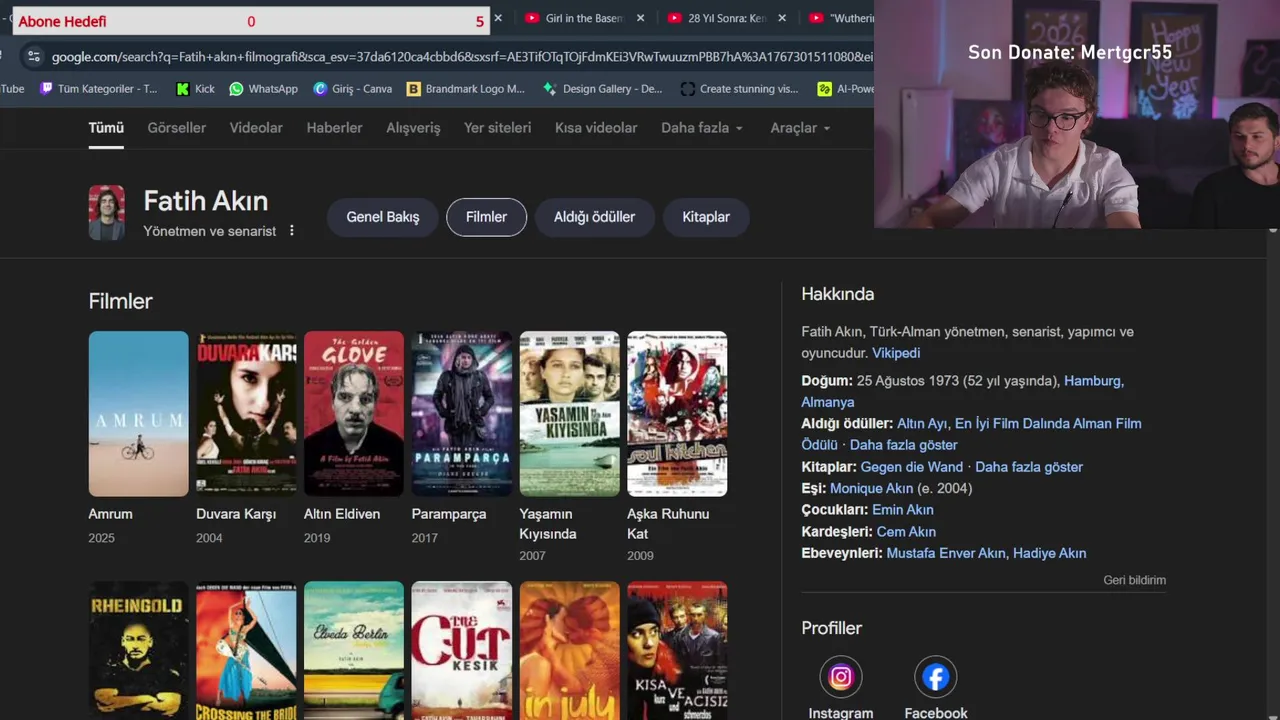Screen dimensions: 1280x720
Task: Open the Duvara Karşı movie poster
Action: point(246,414)
